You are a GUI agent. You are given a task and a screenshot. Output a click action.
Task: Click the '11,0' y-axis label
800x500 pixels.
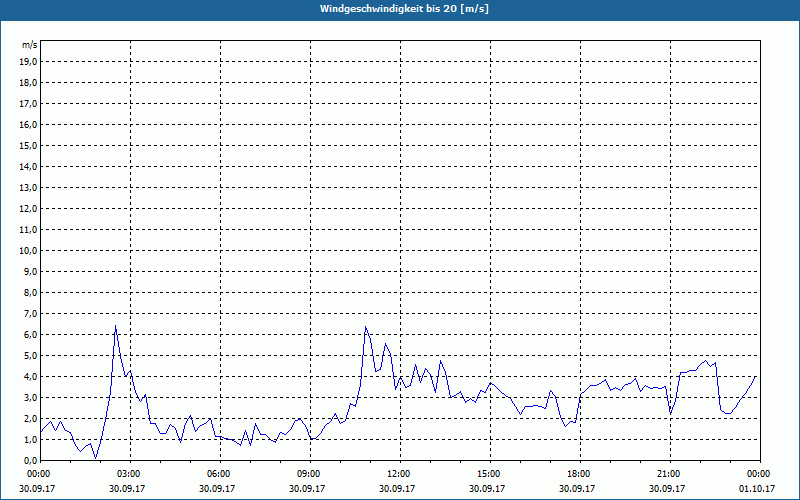[x=28, y=230]
